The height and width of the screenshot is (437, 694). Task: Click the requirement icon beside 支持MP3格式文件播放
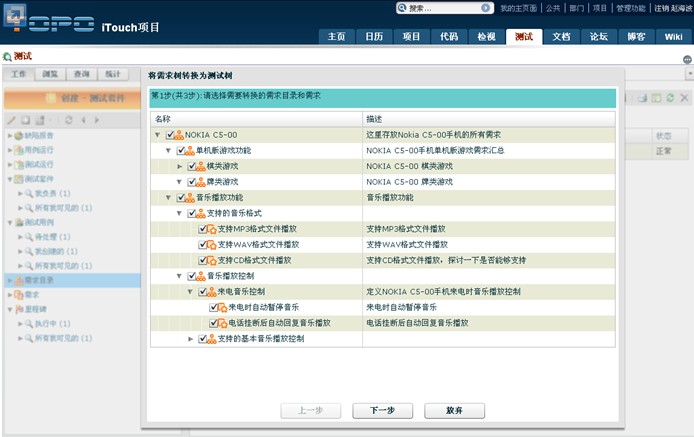click(x=212, y=229)
